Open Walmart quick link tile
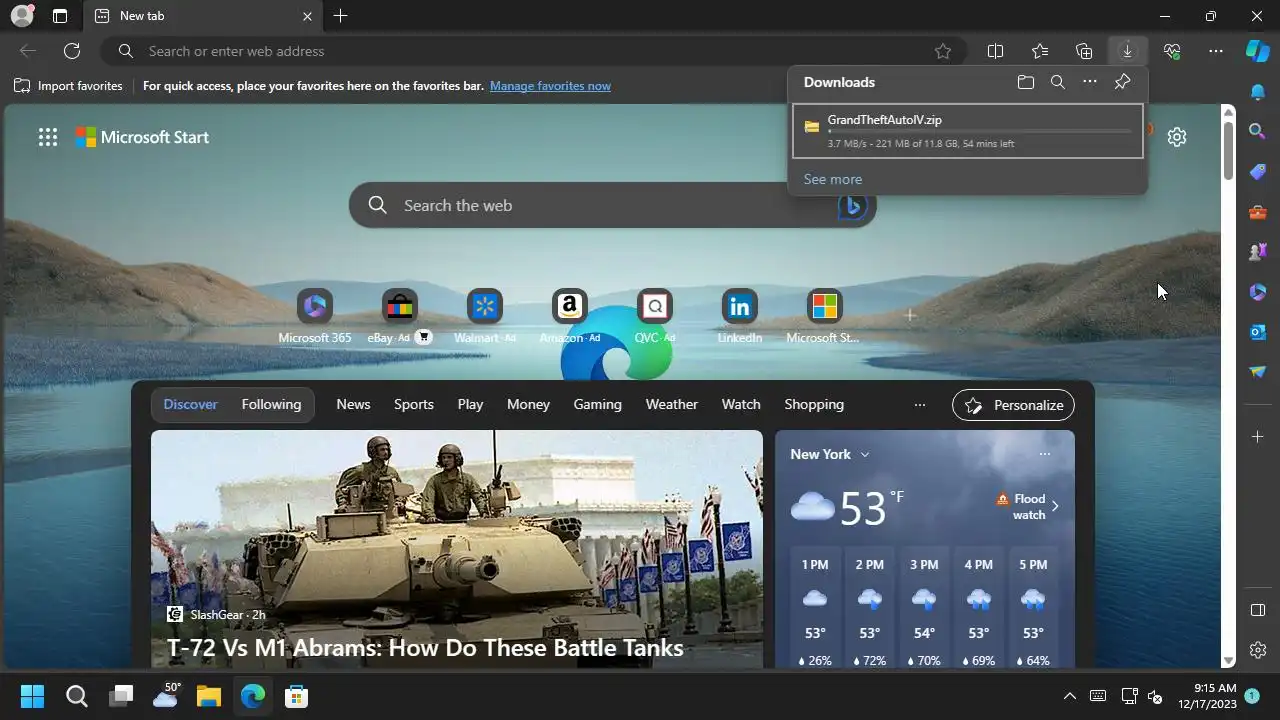 pyautogui.click(x=485, y=316)
